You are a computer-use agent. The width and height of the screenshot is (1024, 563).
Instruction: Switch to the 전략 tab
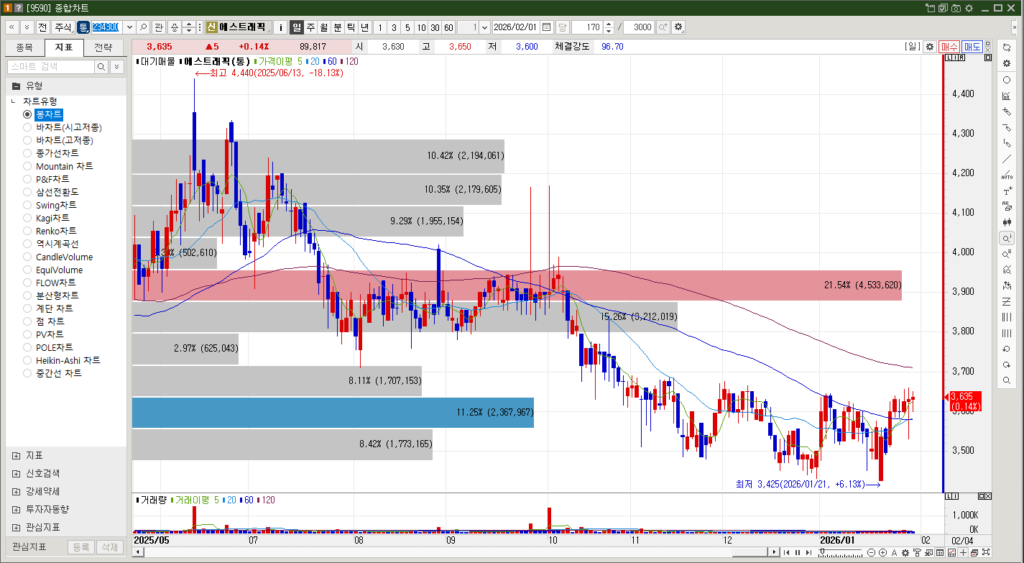(103, 47)
